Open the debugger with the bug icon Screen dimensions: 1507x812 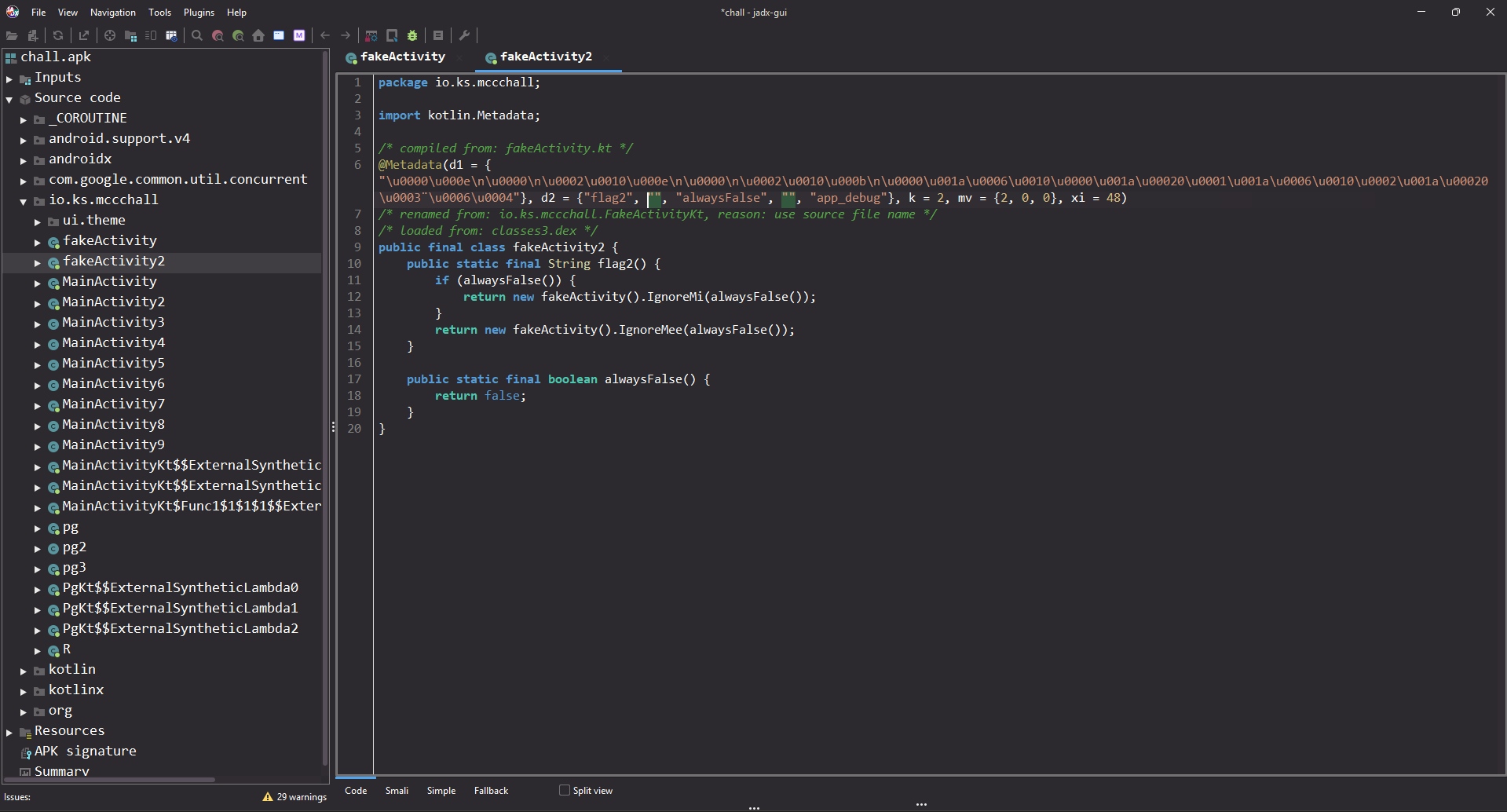click(412, 35)
